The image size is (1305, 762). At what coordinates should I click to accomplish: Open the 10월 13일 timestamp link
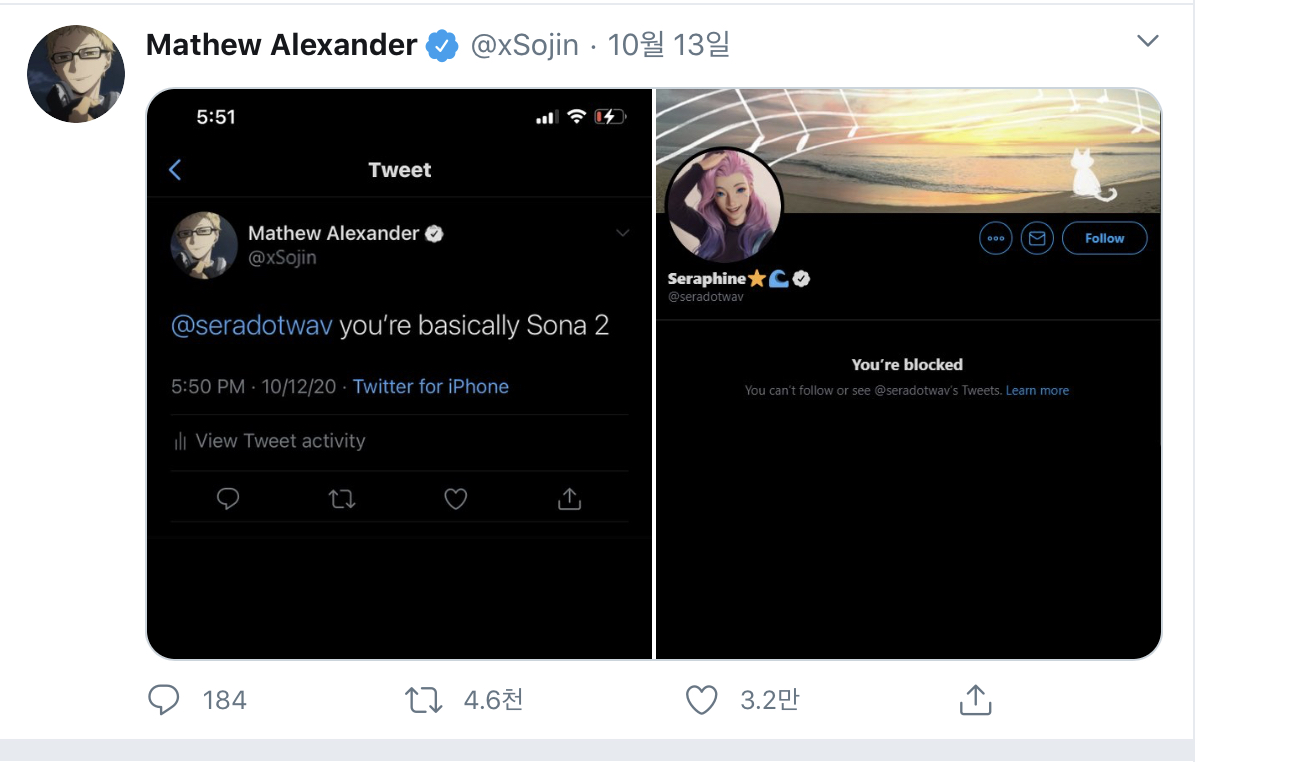[668, 45]
